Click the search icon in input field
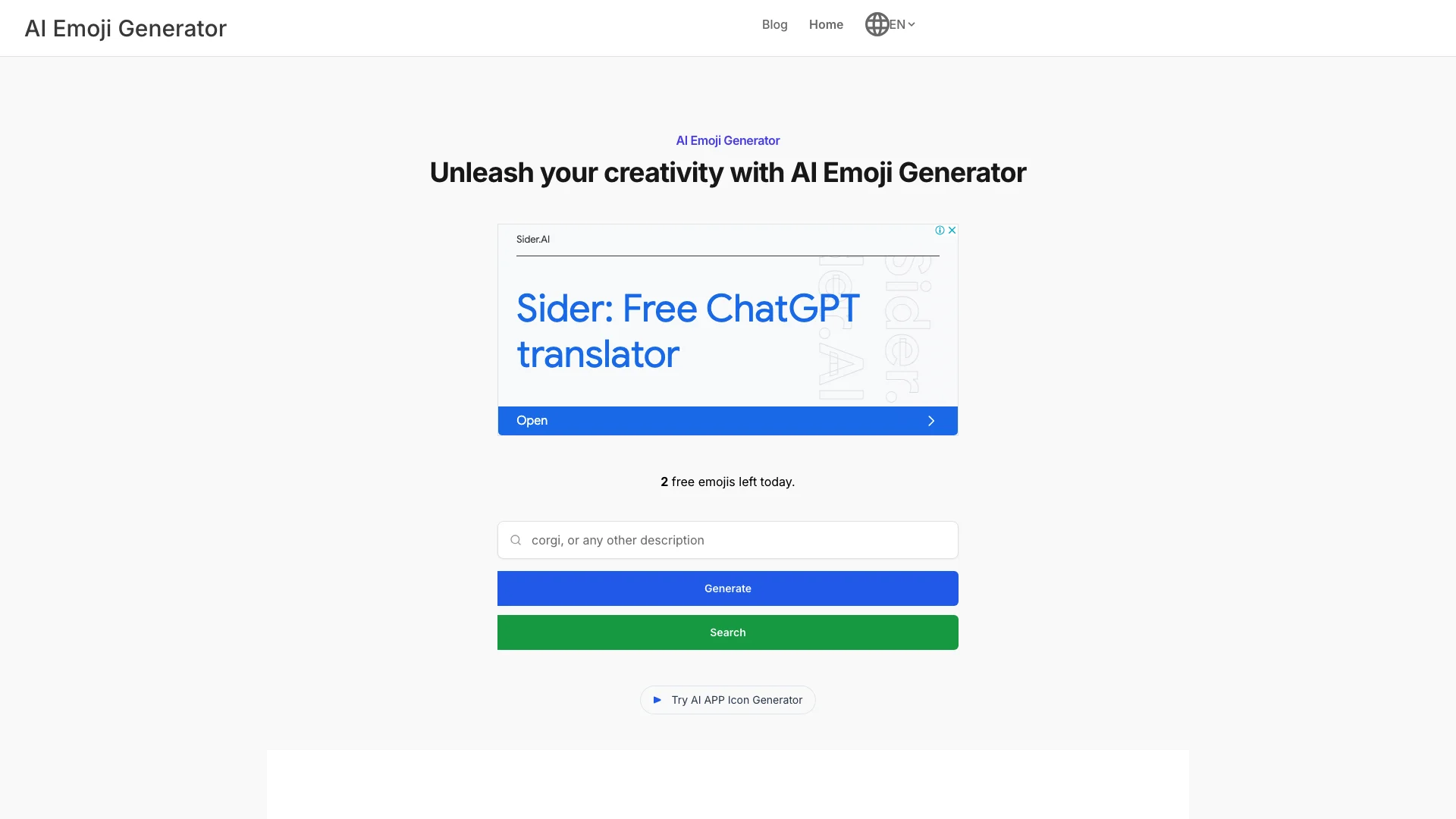Screen dimensions: 1456x819 (x=515, y=540)
